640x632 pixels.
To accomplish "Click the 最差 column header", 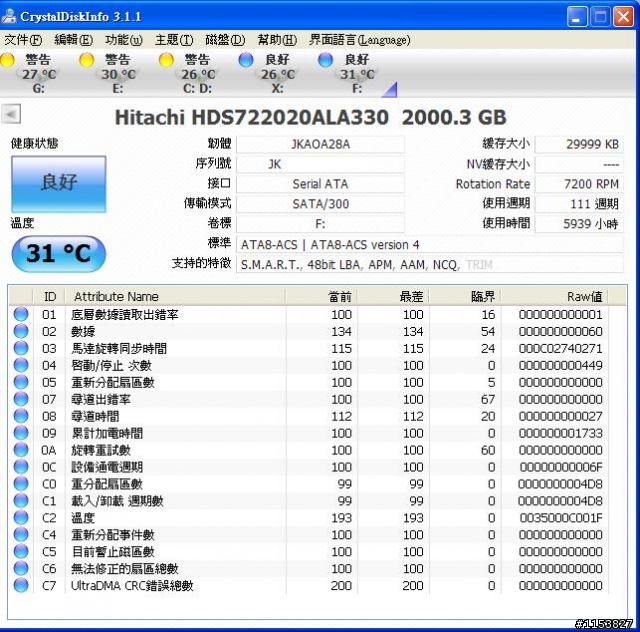I will (393, 296).
